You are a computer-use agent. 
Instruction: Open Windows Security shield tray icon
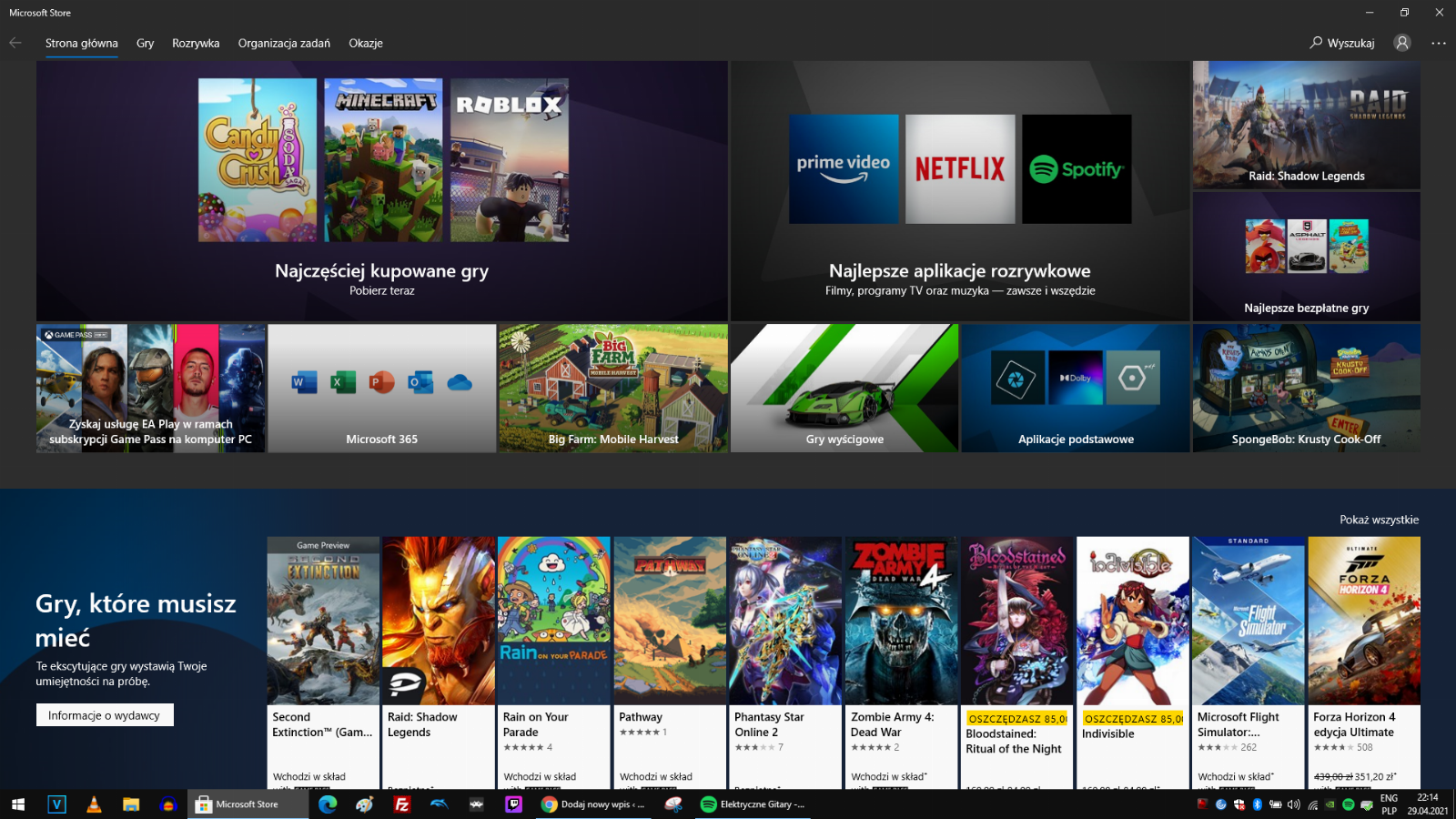[x=1239, y=804]
